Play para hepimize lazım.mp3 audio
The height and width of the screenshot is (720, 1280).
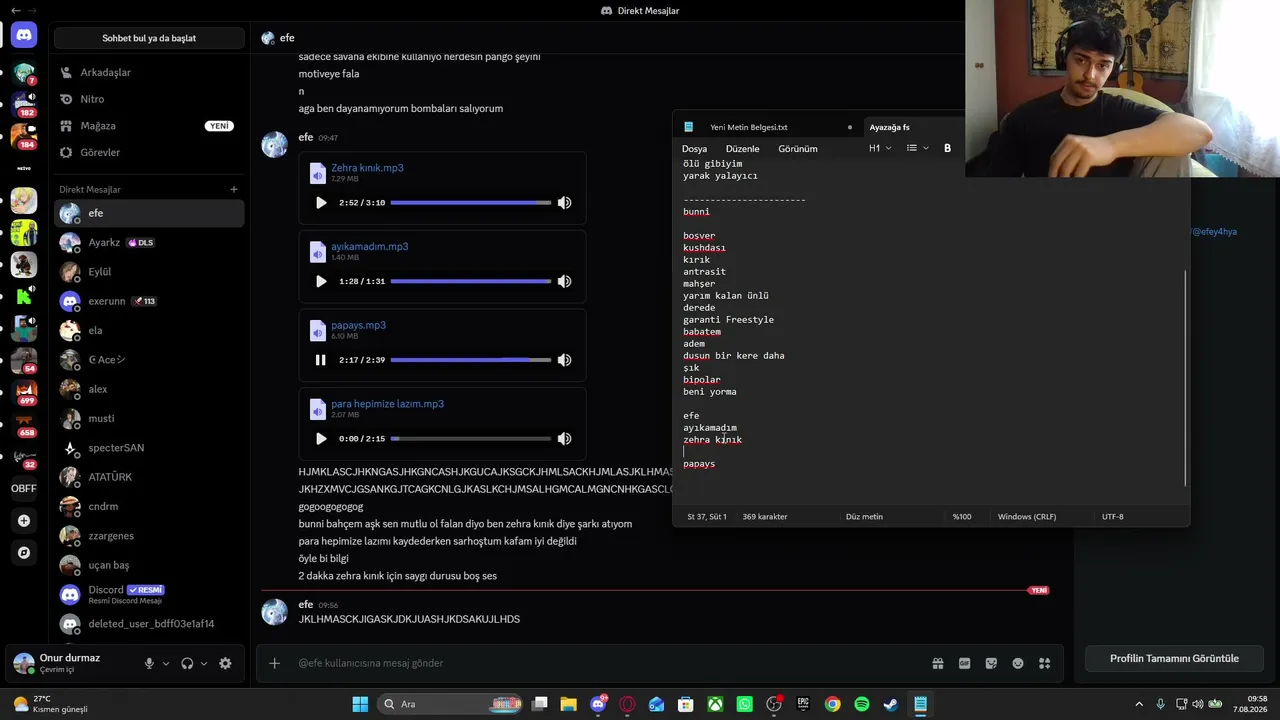coord(321,438)
